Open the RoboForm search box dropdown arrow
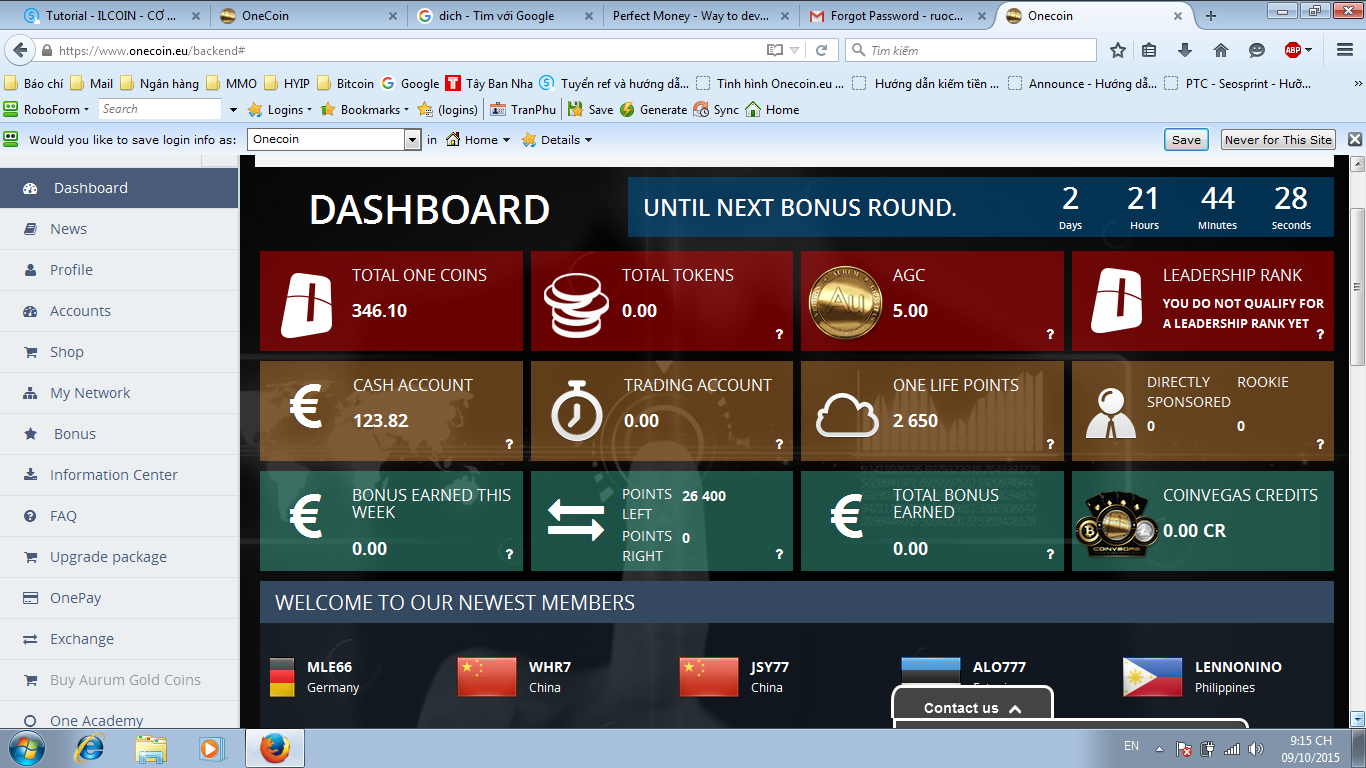Viewport: 1366px width, 768px height. 233,109
